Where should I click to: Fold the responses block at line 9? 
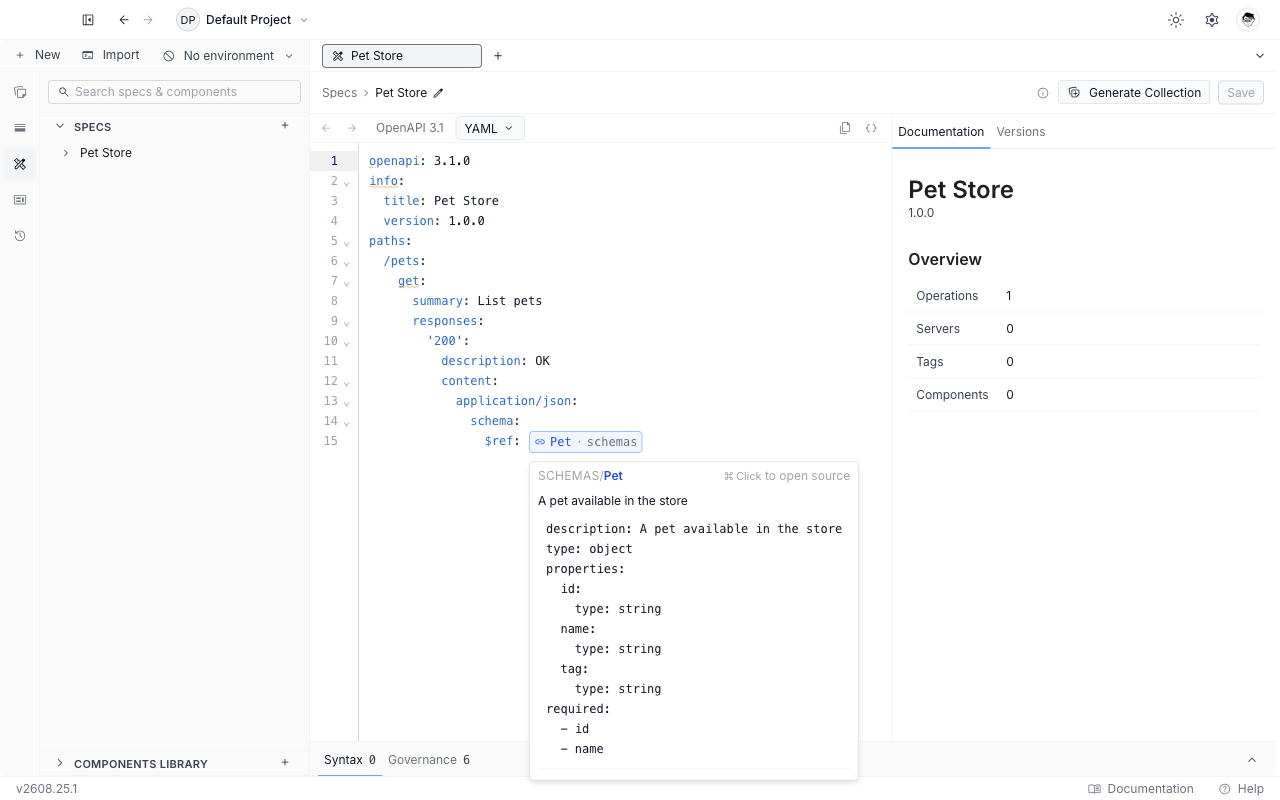[x=347, y=322]
